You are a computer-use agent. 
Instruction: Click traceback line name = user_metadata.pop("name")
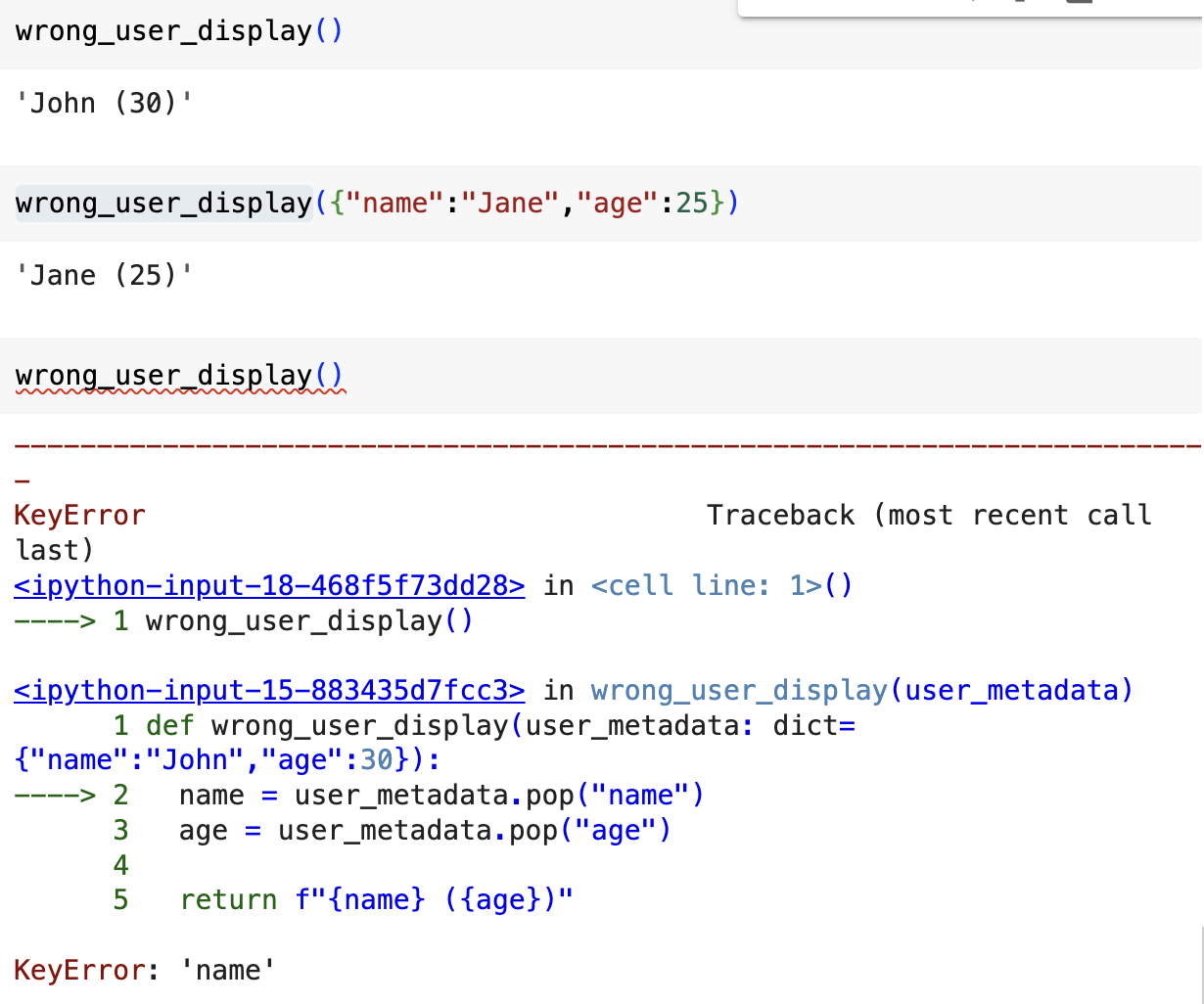point(440,795)
